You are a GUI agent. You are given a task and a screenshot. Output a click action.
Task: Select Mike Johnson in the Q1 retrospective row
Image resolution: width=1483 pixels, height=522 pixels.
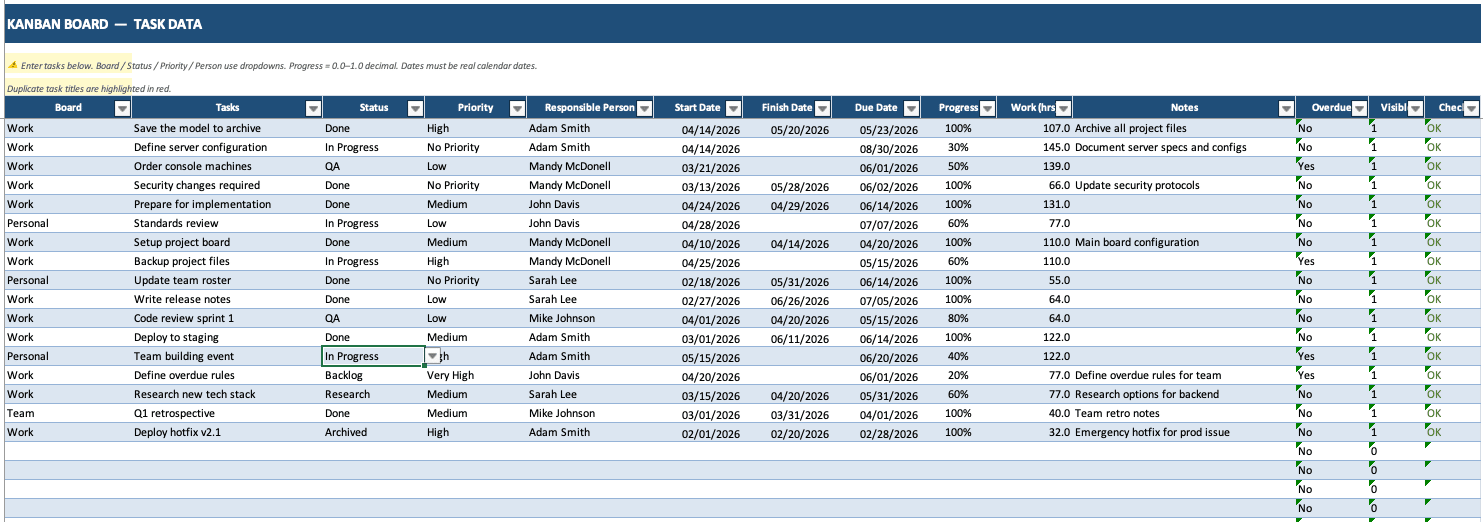(591, 413)
